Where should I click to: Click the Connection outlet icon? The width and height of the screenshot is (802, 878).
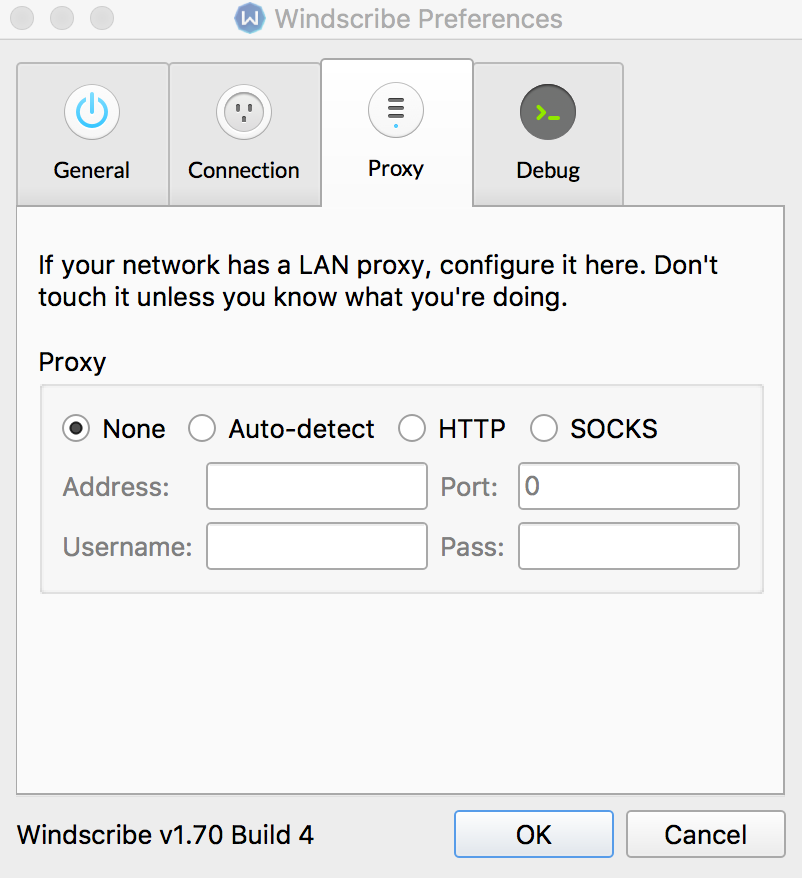point(244,112)
